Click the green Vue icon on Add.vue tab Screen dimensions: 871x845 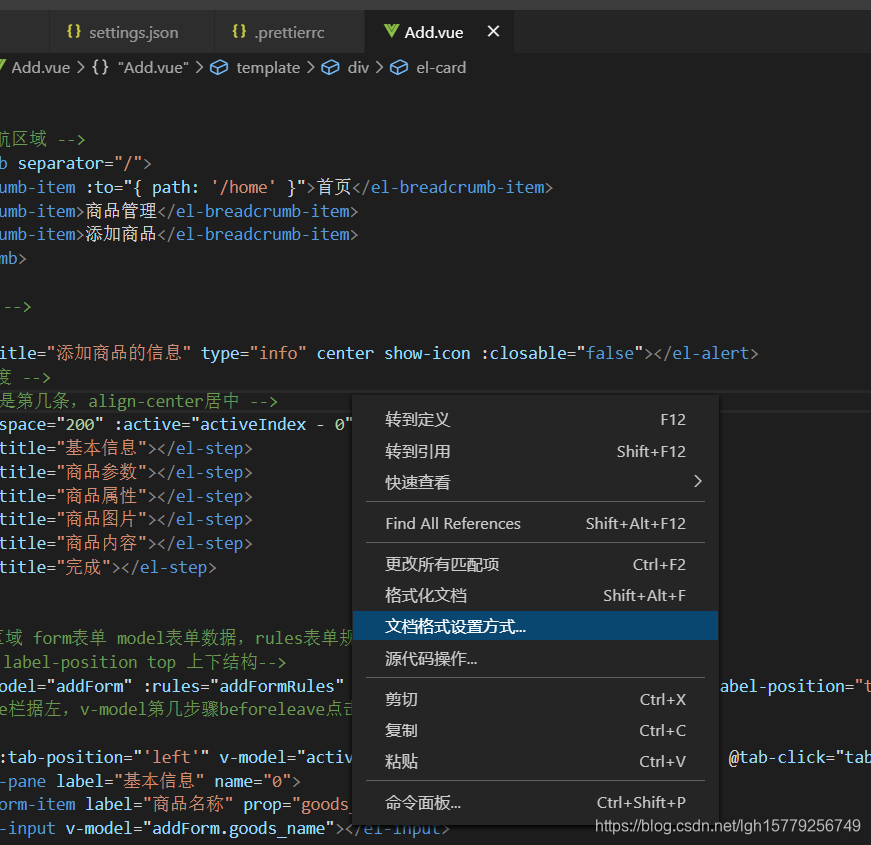coord(391,31)
